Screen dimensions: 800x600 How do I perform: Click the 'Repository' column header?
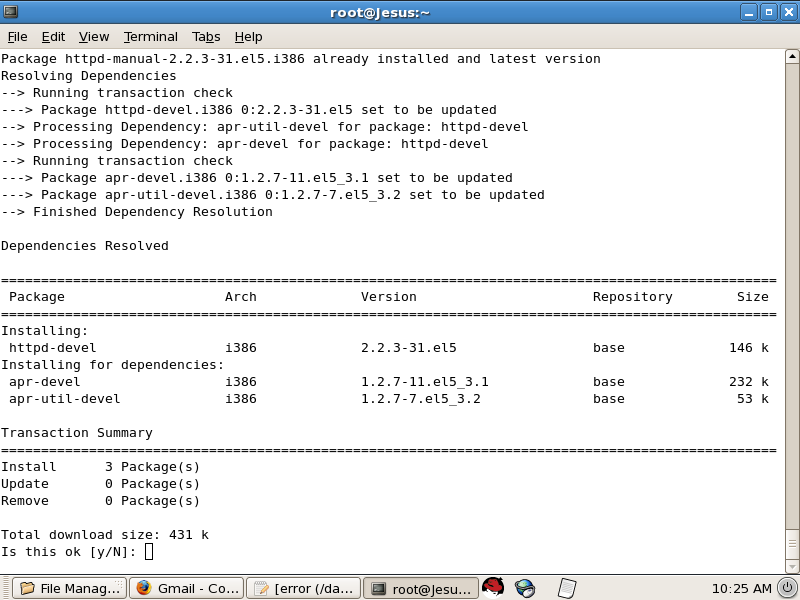pyautogui.click(x=633, y=297)
